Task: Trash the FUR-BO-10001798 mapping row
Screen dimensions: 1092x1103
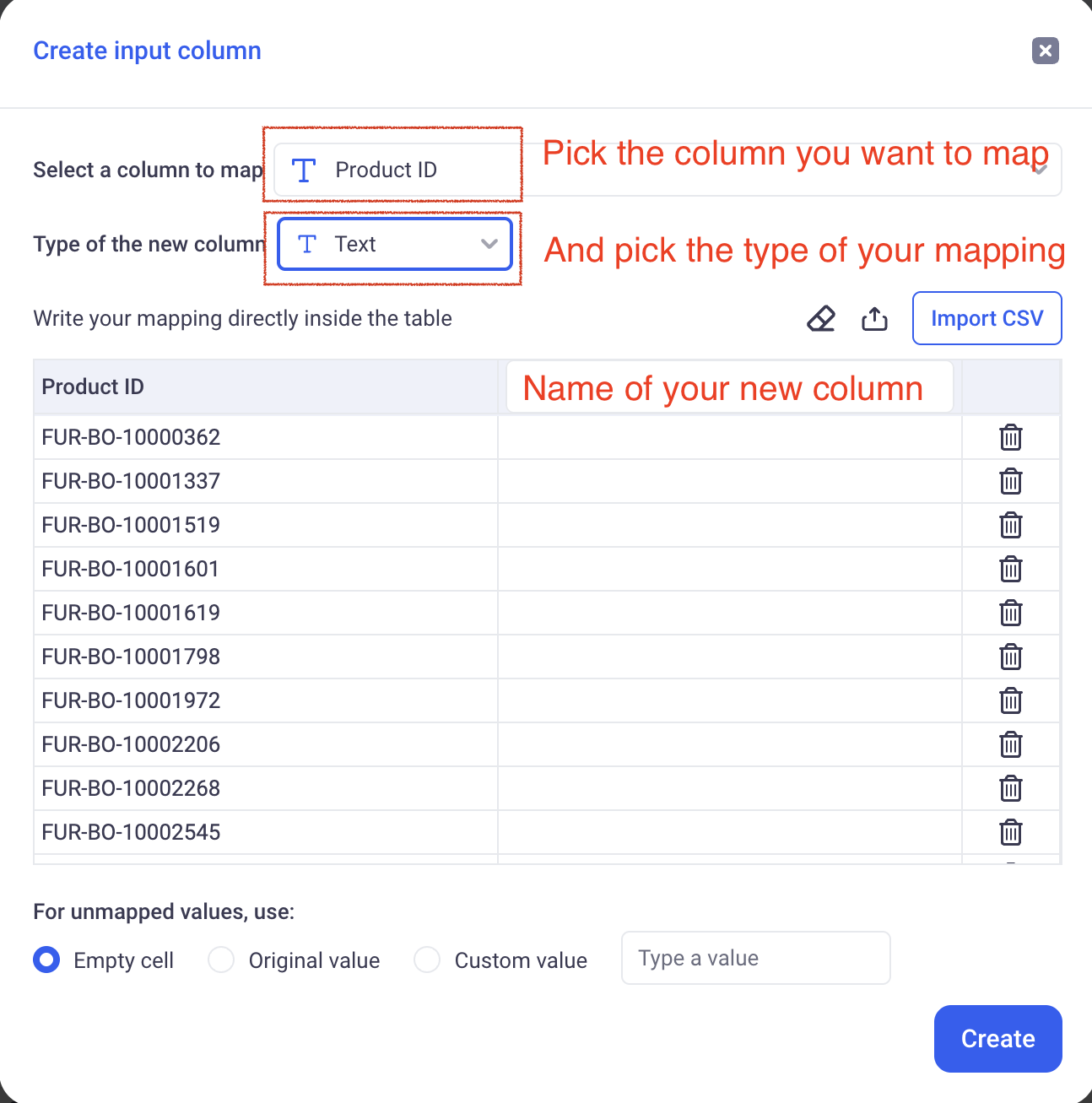Action: tap(1010, 657)
